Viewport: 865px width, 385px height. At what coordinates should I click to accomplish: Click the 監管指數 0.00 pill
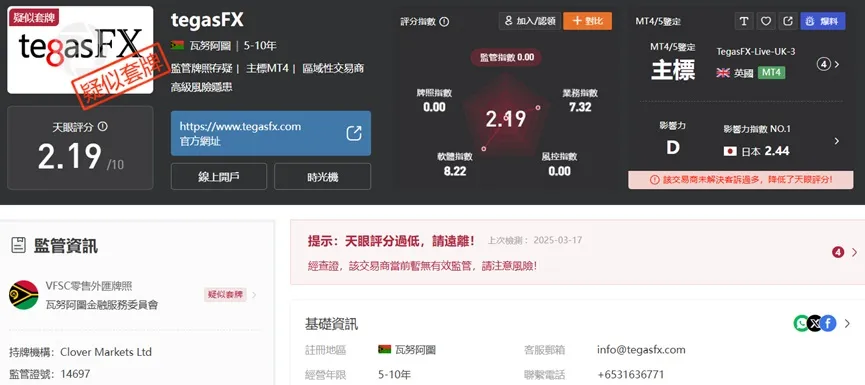point(506,57)
